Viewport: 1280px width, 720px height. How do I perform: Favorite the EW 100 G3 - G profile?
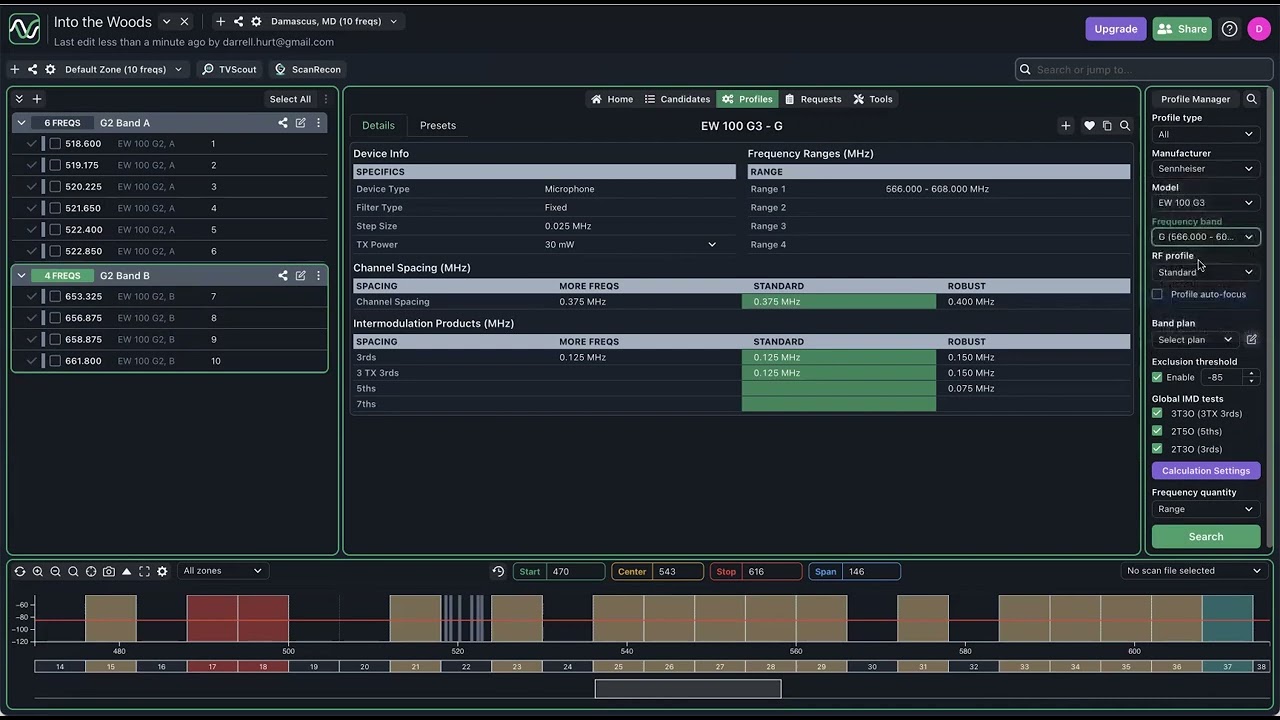tap(1089, 126)
